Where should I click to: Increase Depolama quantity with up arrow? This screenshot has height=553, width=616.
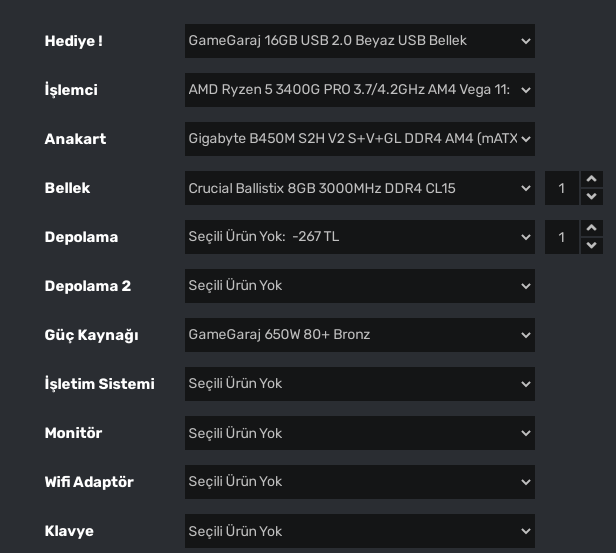[592, 228]
